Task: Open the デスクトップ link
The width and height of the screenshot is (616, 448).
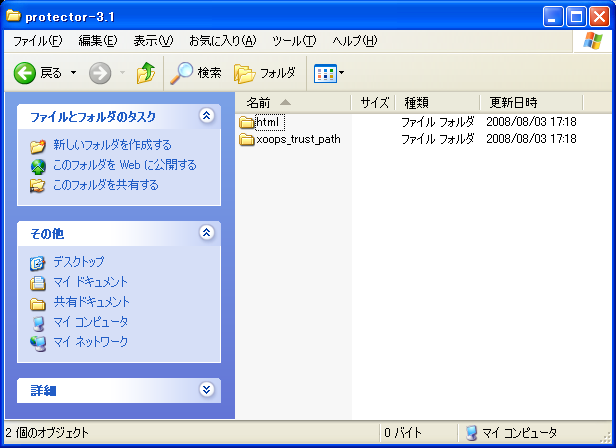Action: (x=79, y=262)
